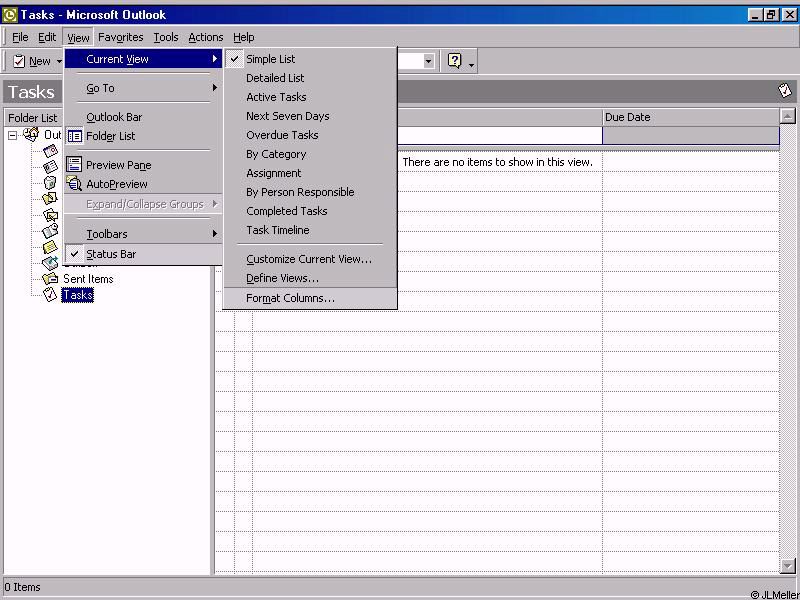Click the scrollbar up arrow in task list

click(x=786, y=117)
